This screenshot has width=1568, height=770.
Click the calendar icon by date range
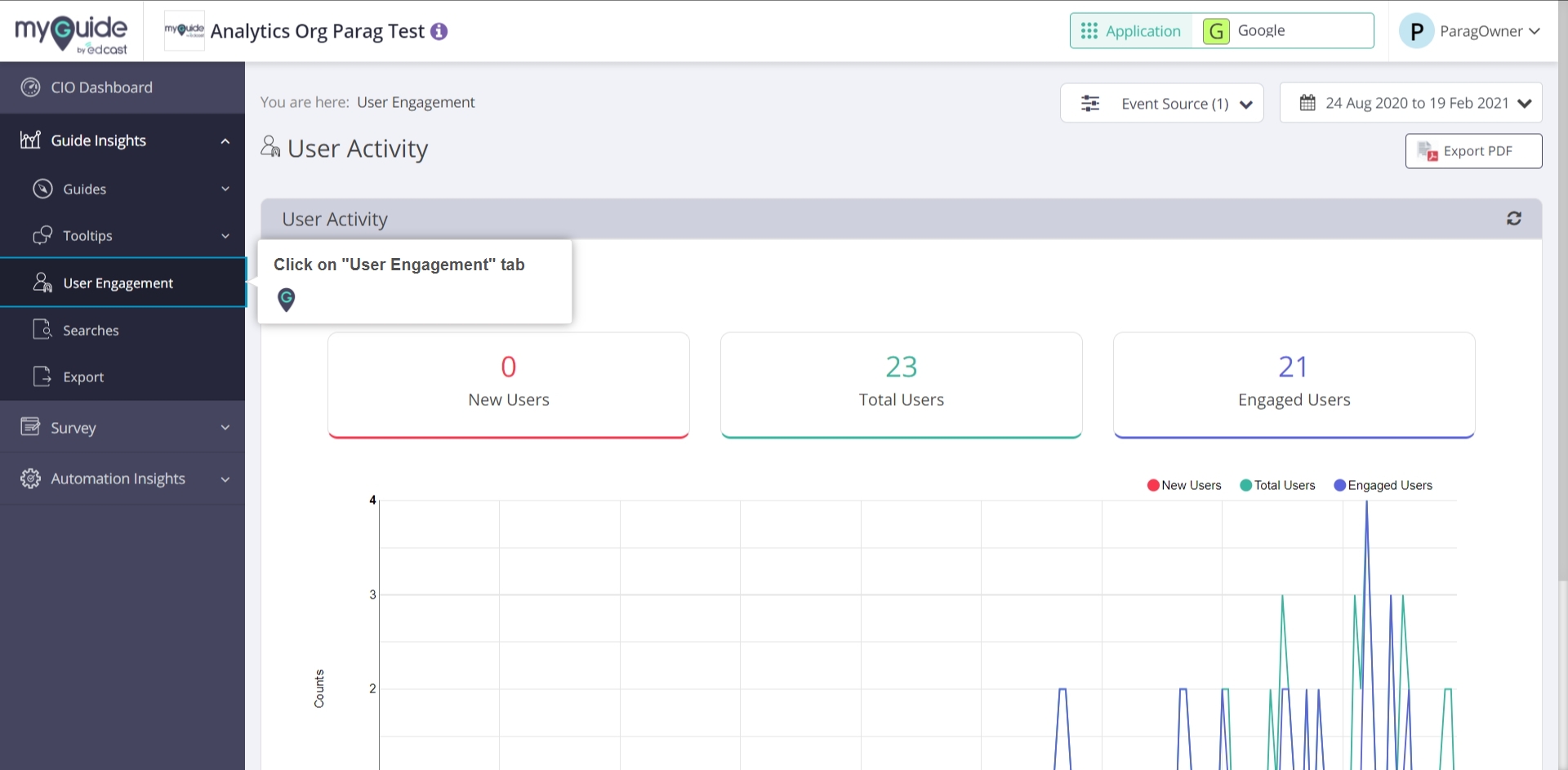1307,103
